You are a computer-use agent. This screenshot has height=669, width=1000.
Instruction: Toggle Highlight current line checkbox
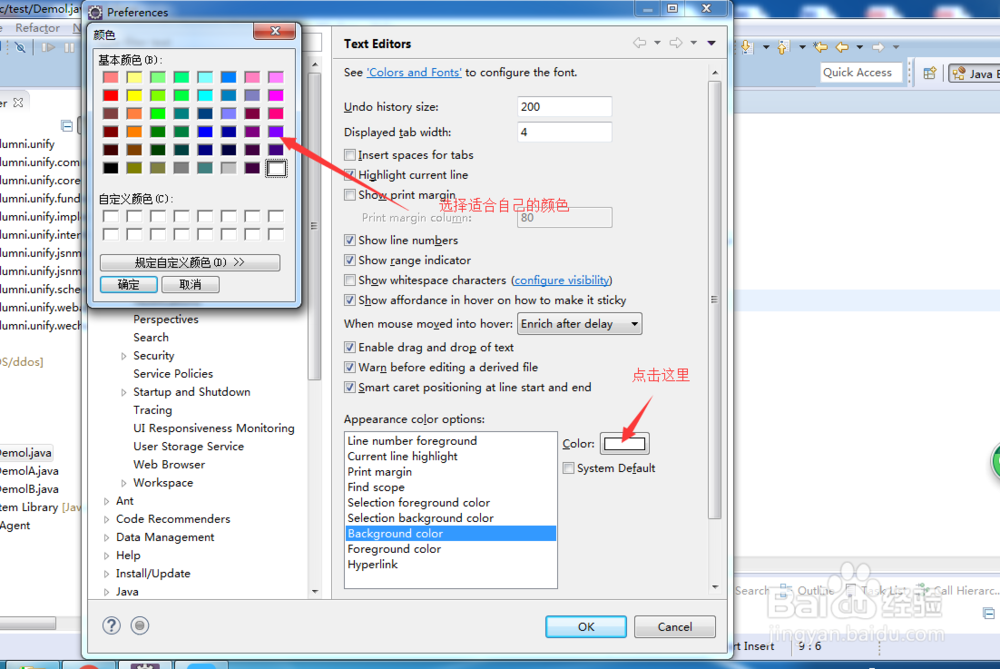[349, 175]
